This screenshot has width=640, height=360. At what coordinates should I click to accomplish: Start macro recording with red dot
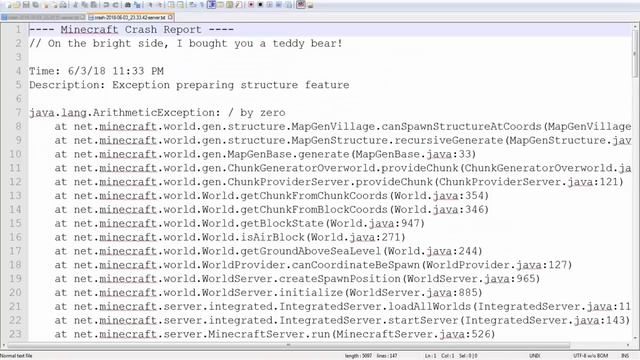coord(251,5)
